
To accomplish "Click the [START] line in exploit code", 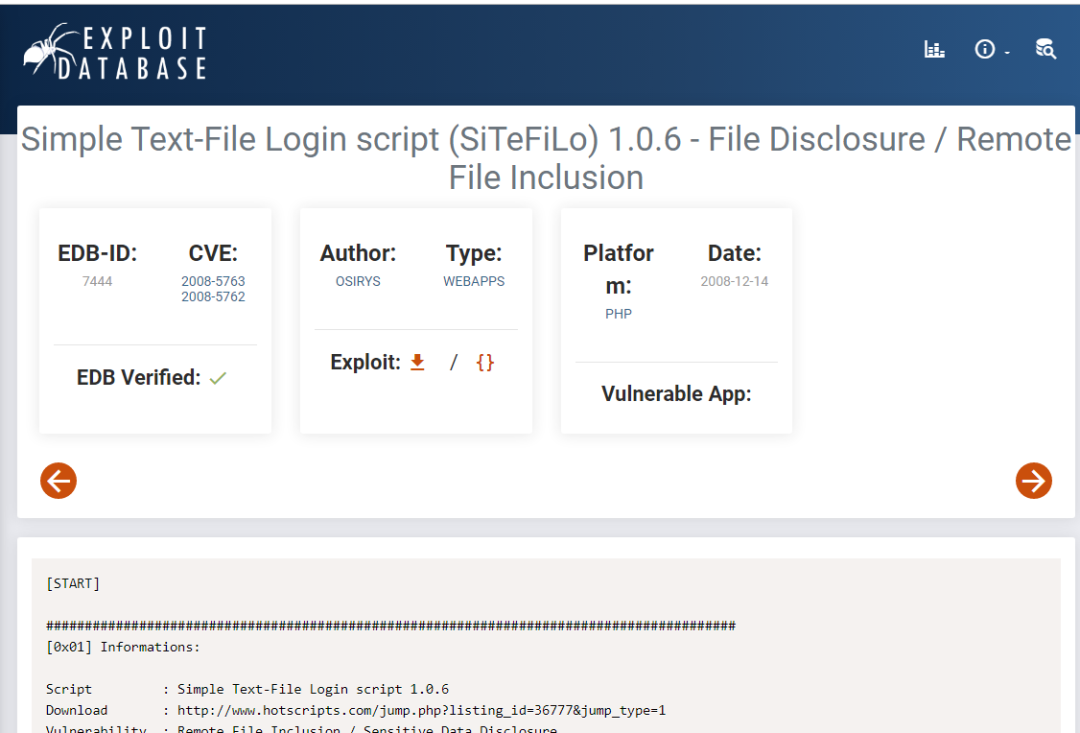I will [73, 584].
